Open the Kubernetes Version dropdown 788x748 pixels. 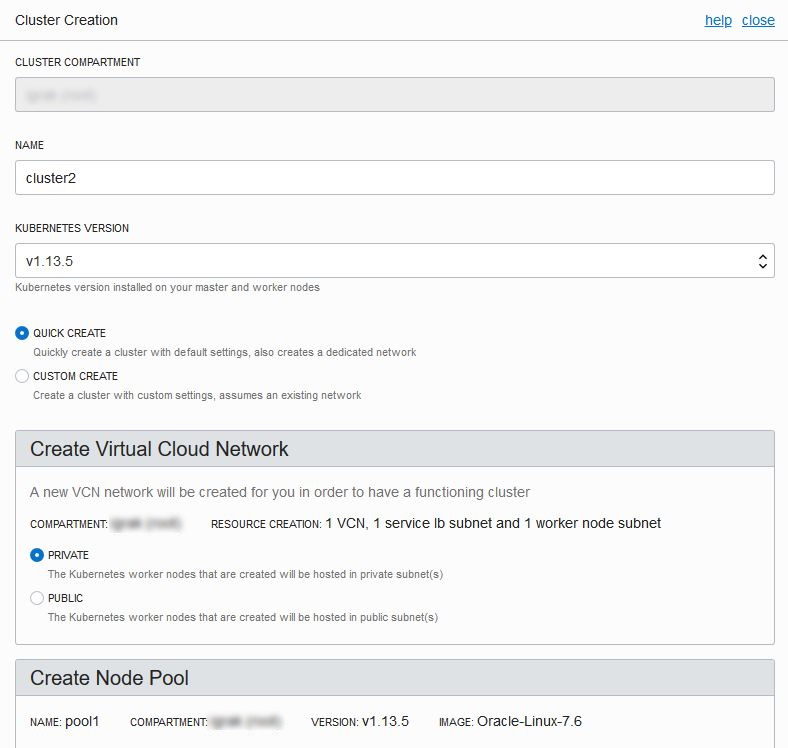394,261
